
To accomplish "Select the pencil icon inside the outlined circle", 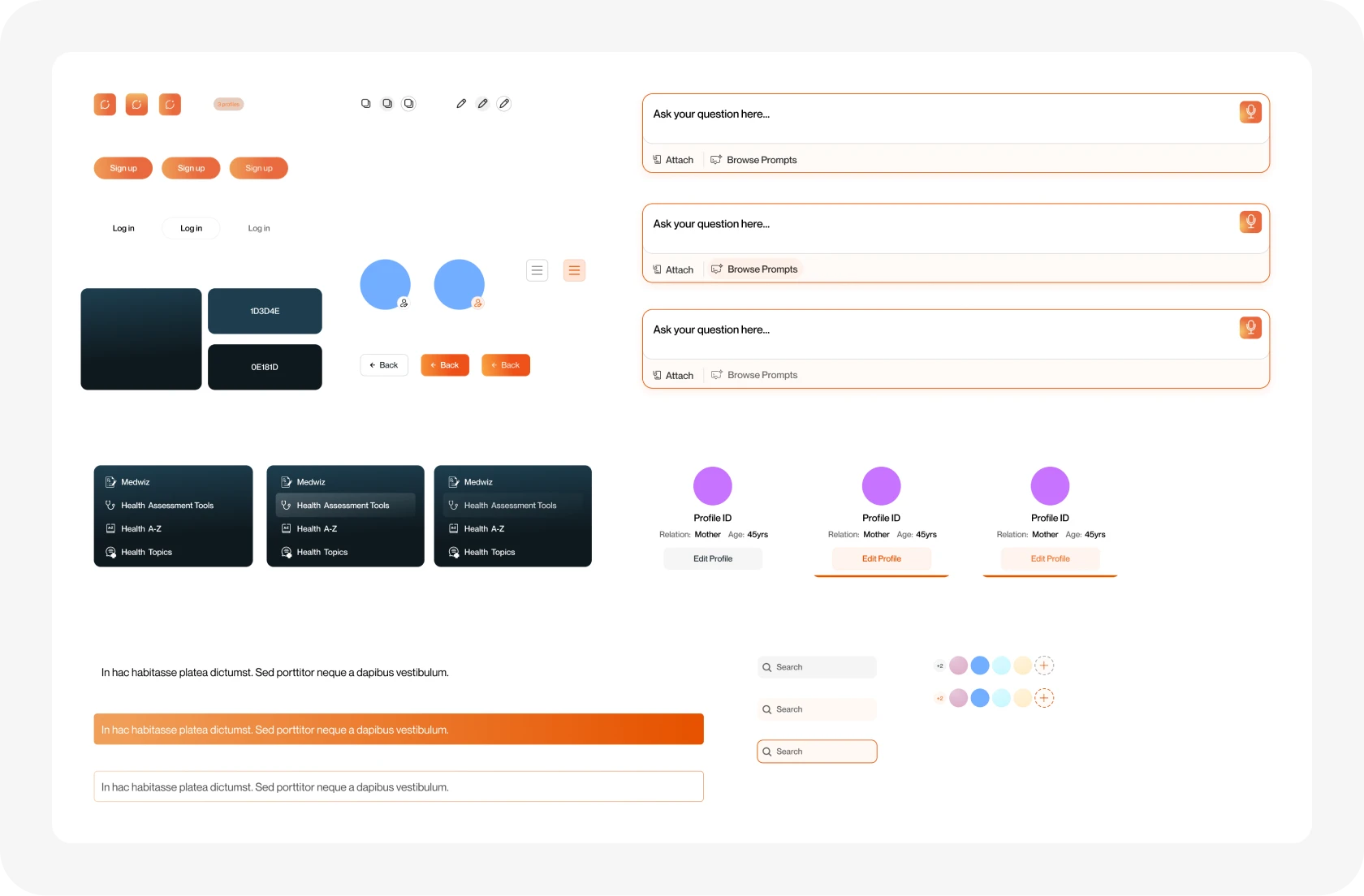I will (x=504, y=104).
